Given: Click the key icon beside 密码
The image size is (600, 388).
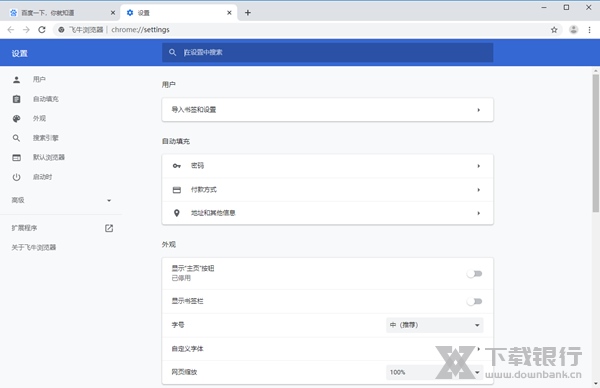Looking at the screenshot, I should (x=176, y=166).
